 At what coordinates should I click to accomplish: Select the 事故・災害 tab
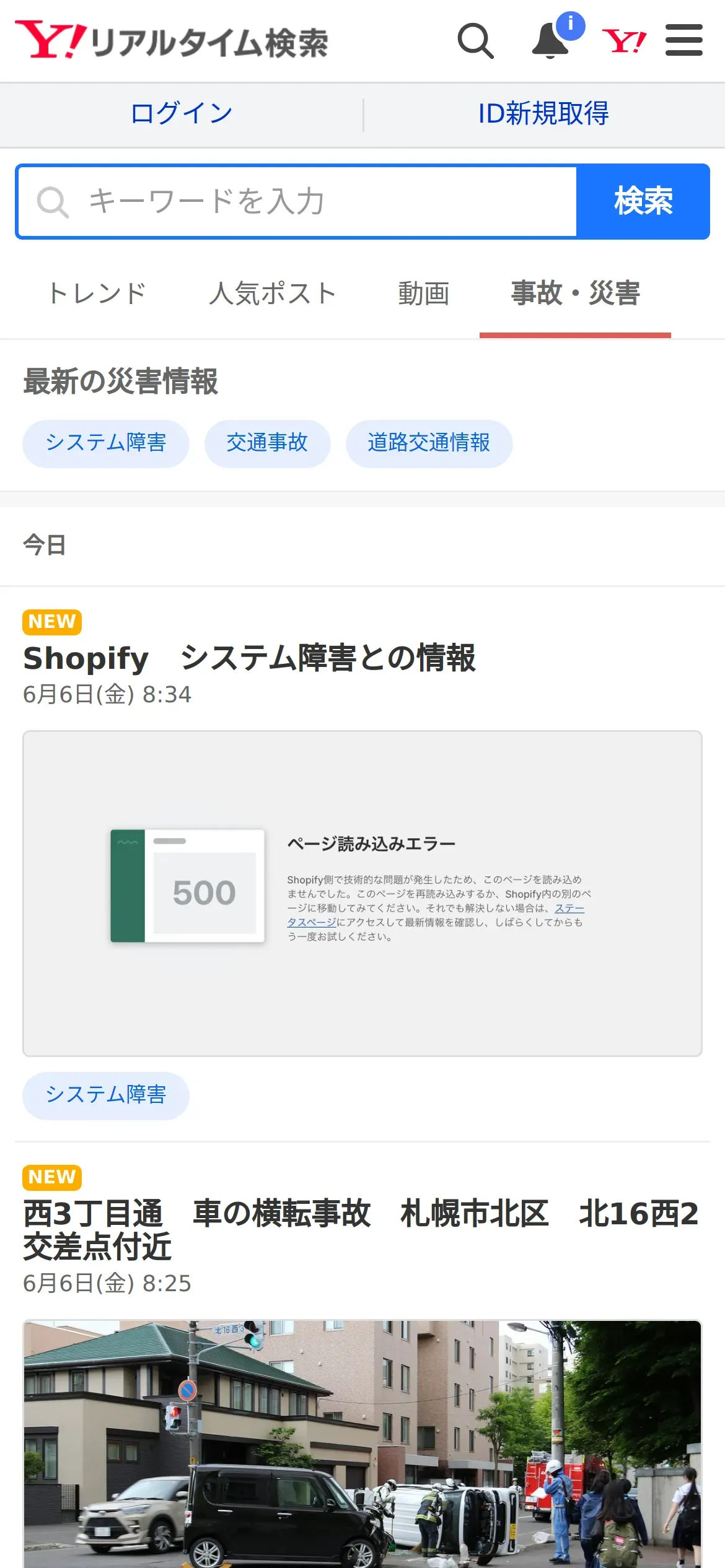[x=575, y=294]
